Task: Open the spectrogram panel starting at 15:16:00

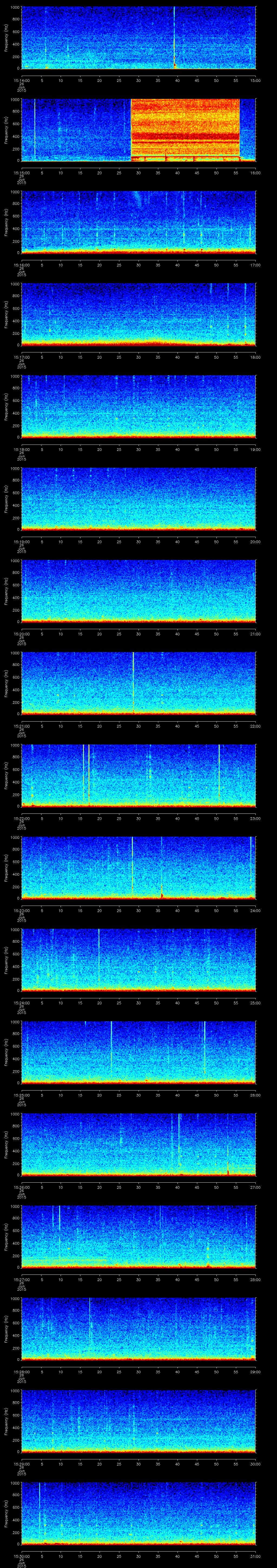Action: [139, 222]
